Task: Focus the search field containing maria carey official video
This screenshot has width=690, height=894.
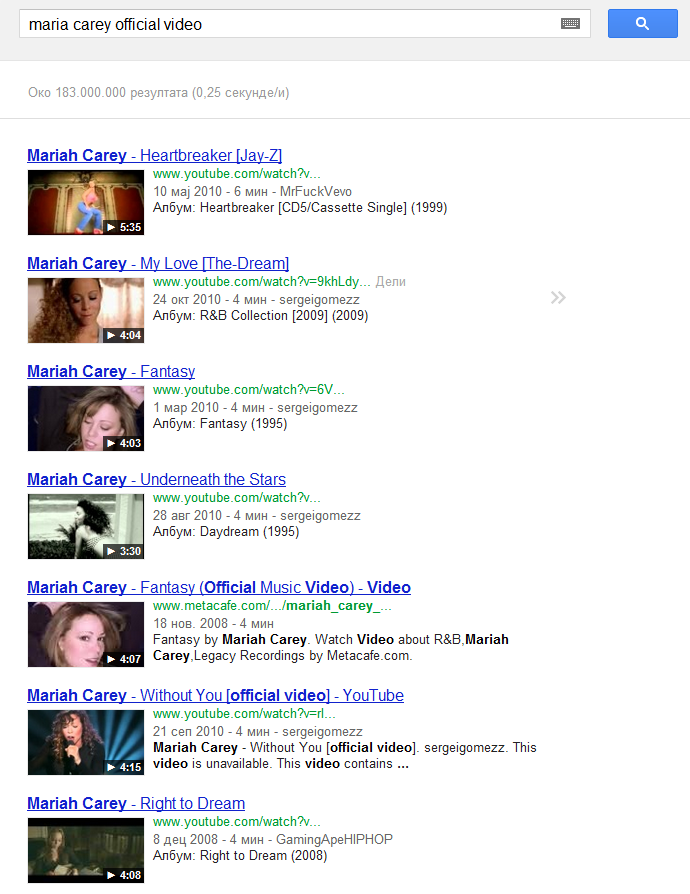Action: pos(305,24)
